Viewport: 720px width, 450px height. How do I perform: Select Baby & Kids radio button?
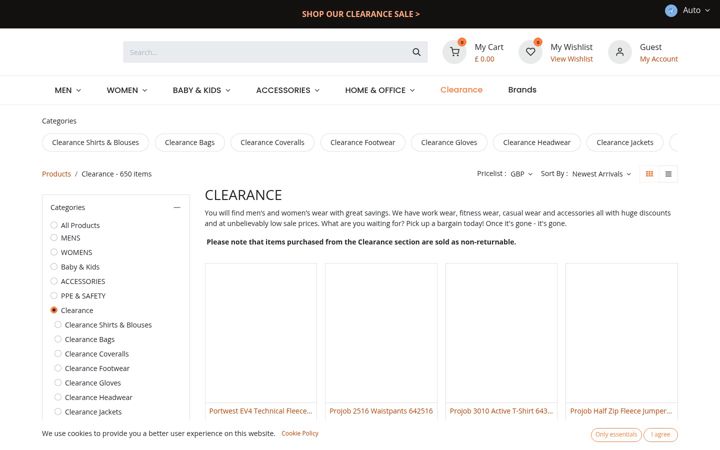click(x=54, y=266)
